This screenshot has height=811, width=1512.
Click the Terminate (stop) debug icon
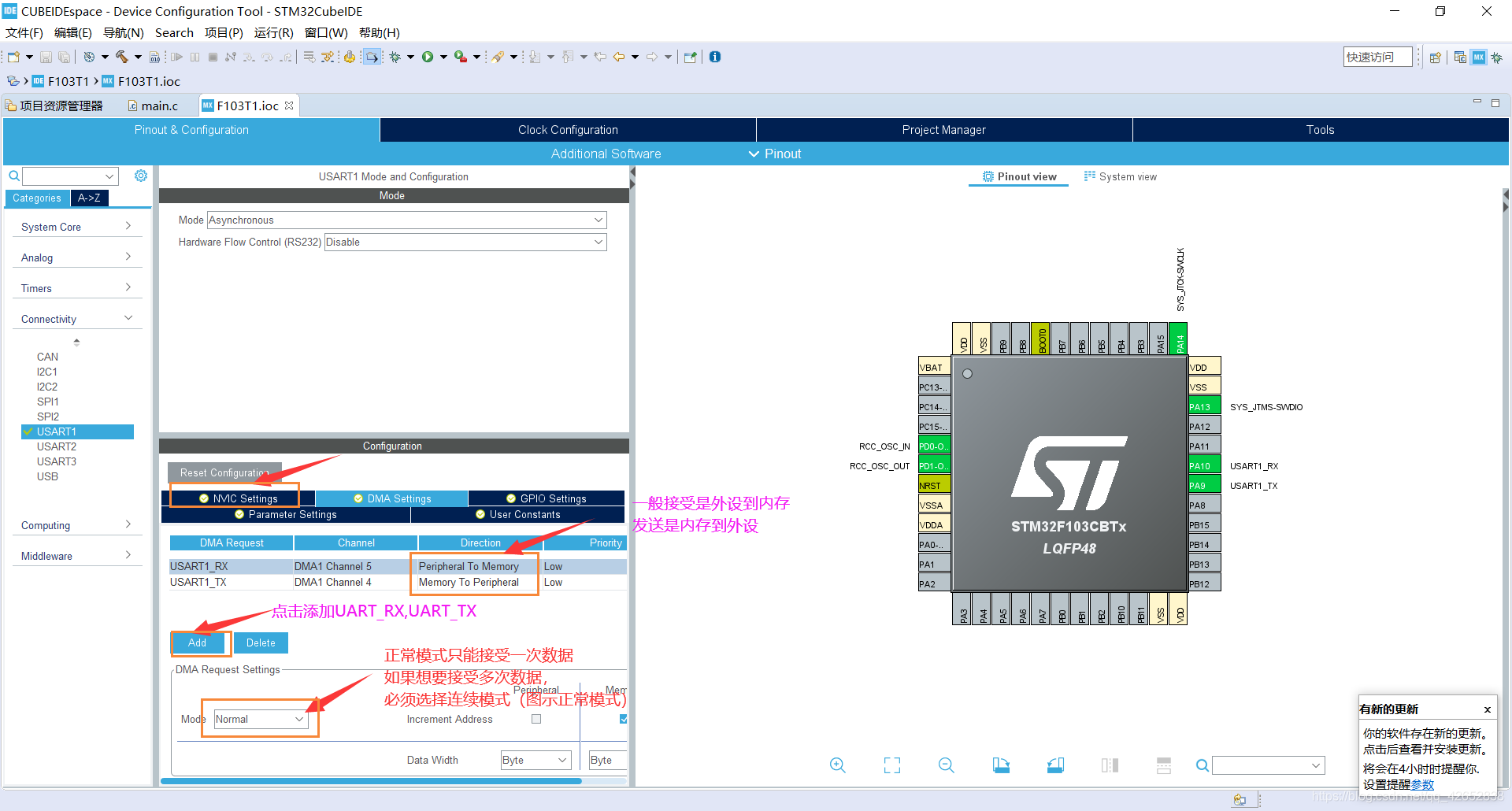[213, 57]
